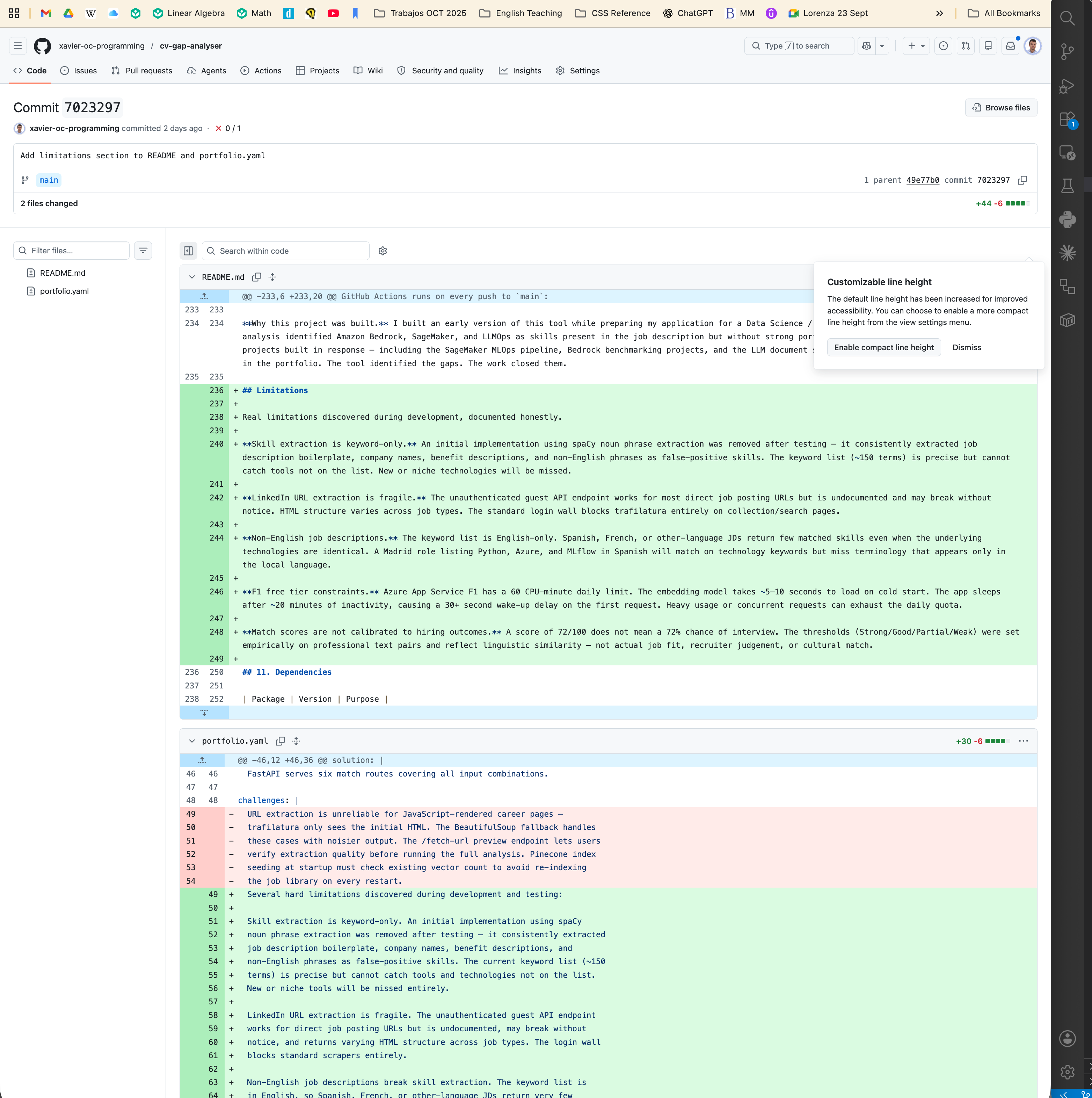Image resolution: width=1092 pixels, height=1098 pixels.
Task: Expand lines below README.md line 252
Action: pos(205,713)
